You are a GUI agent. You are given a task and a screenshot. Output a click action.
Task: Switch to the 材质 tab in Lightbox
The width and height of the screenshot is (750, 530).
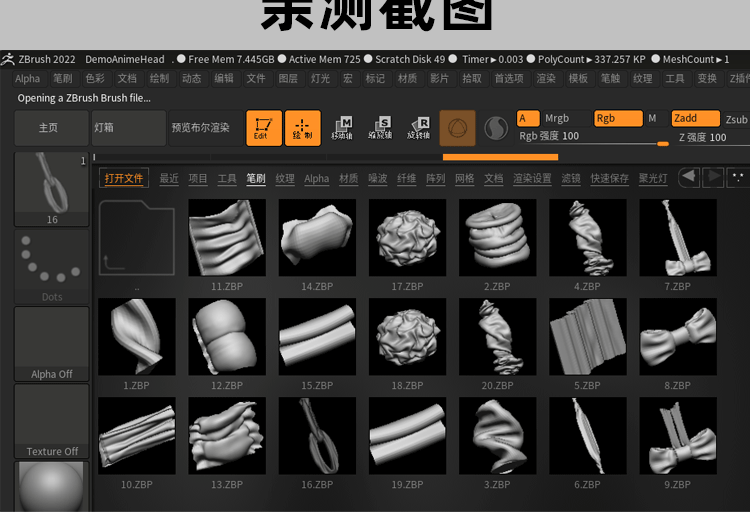pyautogui.click(x=348, y=179)
